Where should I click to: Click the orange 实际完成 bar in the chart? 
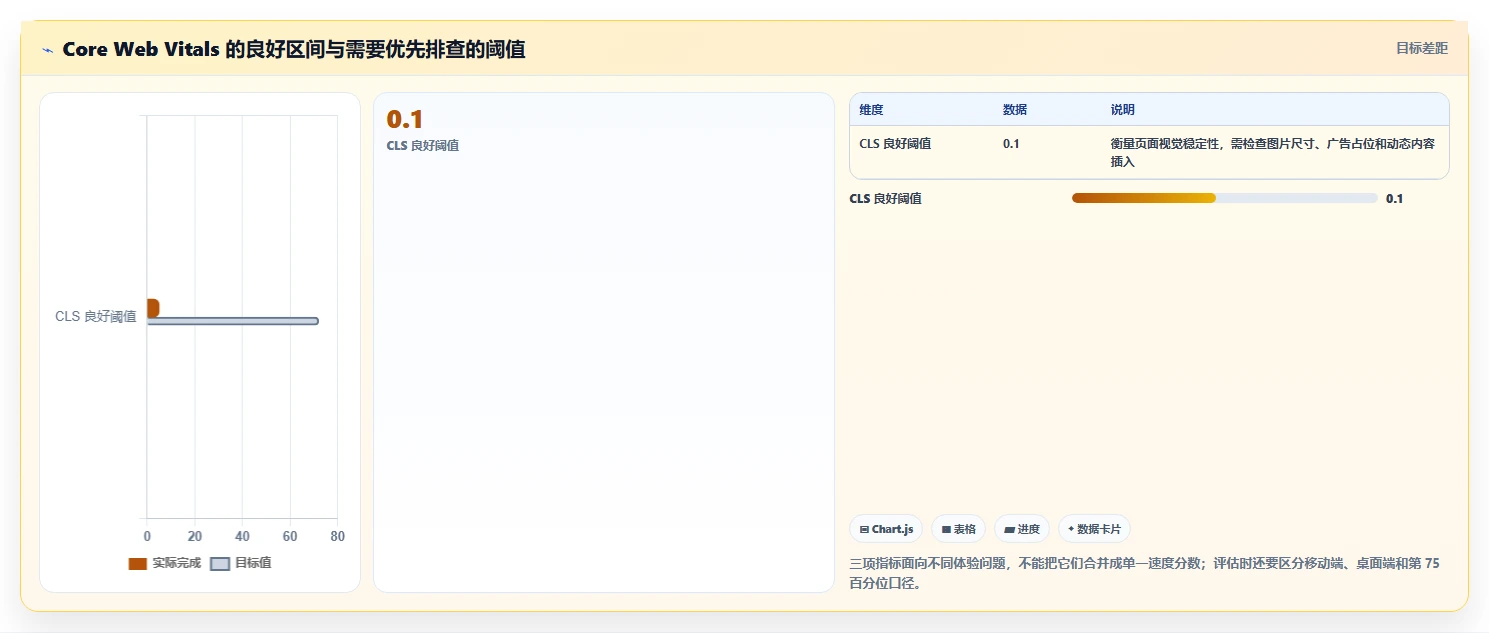click(x=153, y=308)
